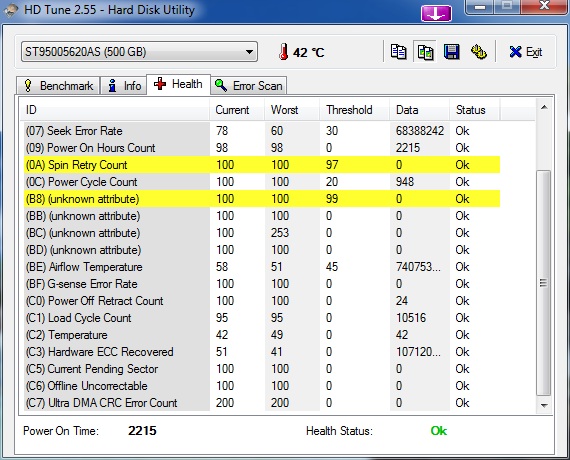This screenshot has height=460, width=570.
Task: Switch to the Info tab
Action: [x=124, y=86]
